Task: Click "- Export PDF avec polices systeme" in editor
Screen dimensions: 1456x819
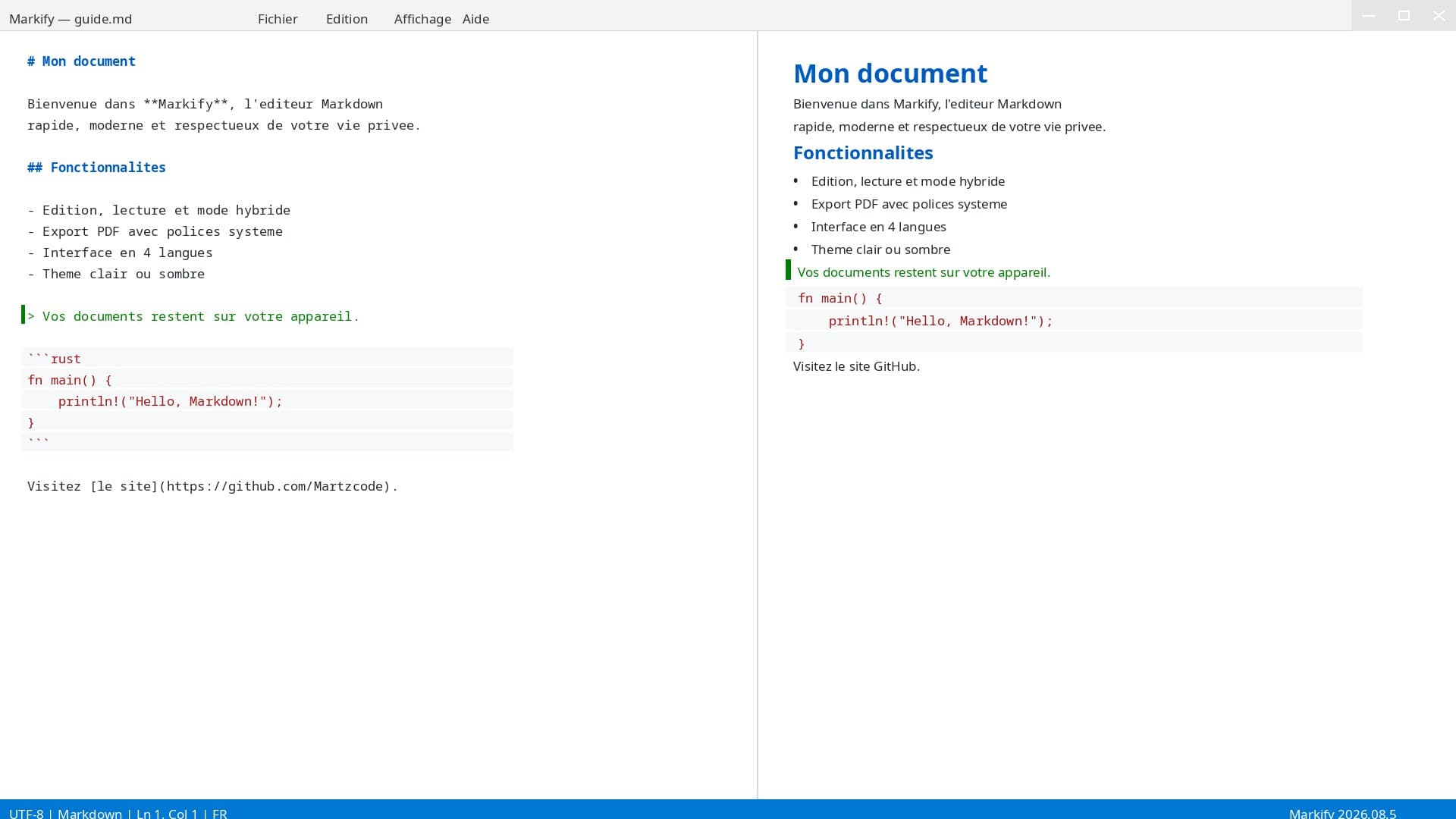Action: coord(155,231)
